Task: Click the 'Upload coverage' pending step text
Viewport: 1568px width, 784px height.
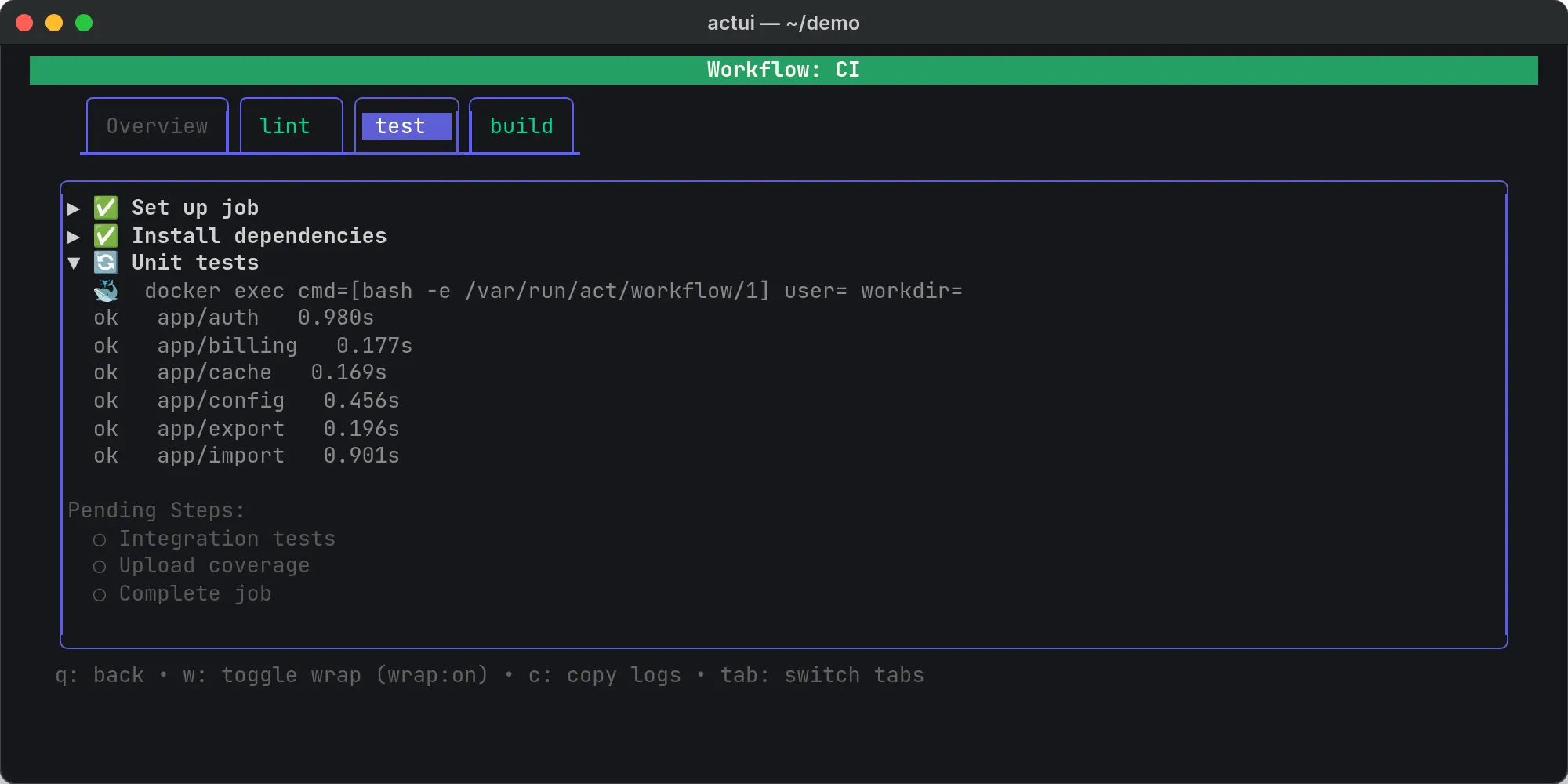Action: pos(215,565)
